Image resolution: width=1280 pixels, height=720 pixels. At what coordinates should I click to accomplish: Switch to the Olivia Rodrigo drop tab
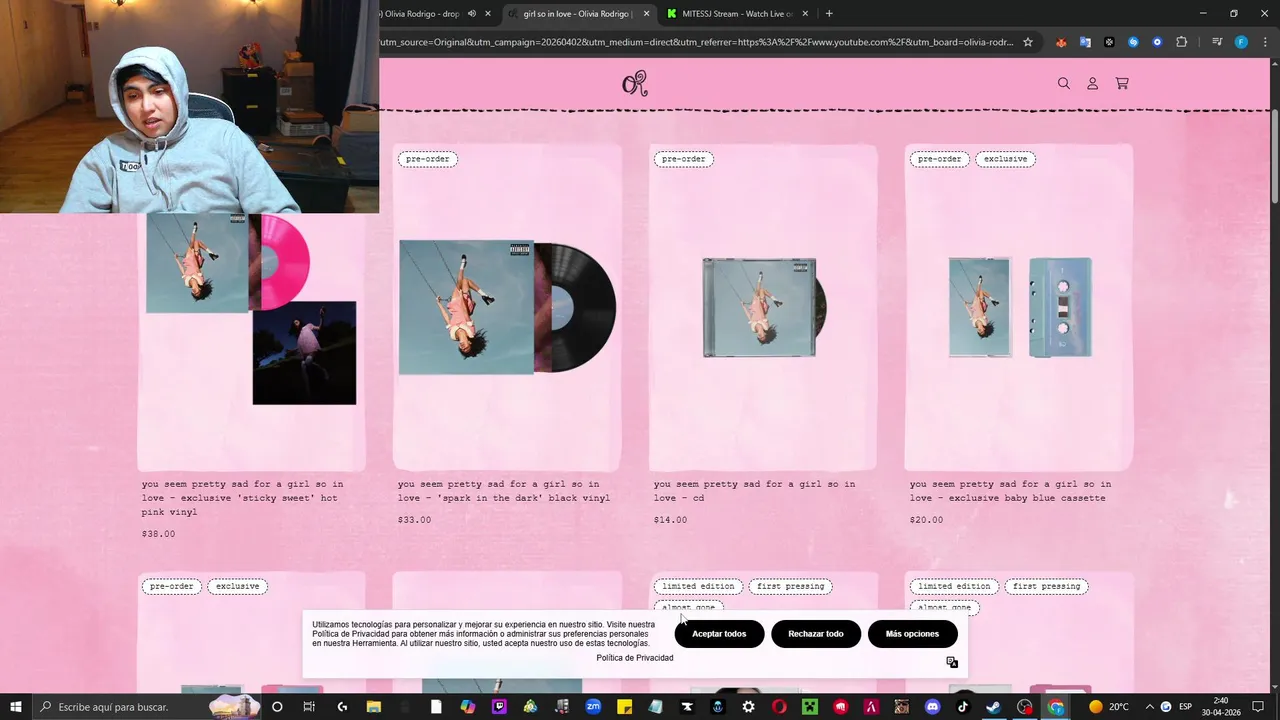click(420, 14)
